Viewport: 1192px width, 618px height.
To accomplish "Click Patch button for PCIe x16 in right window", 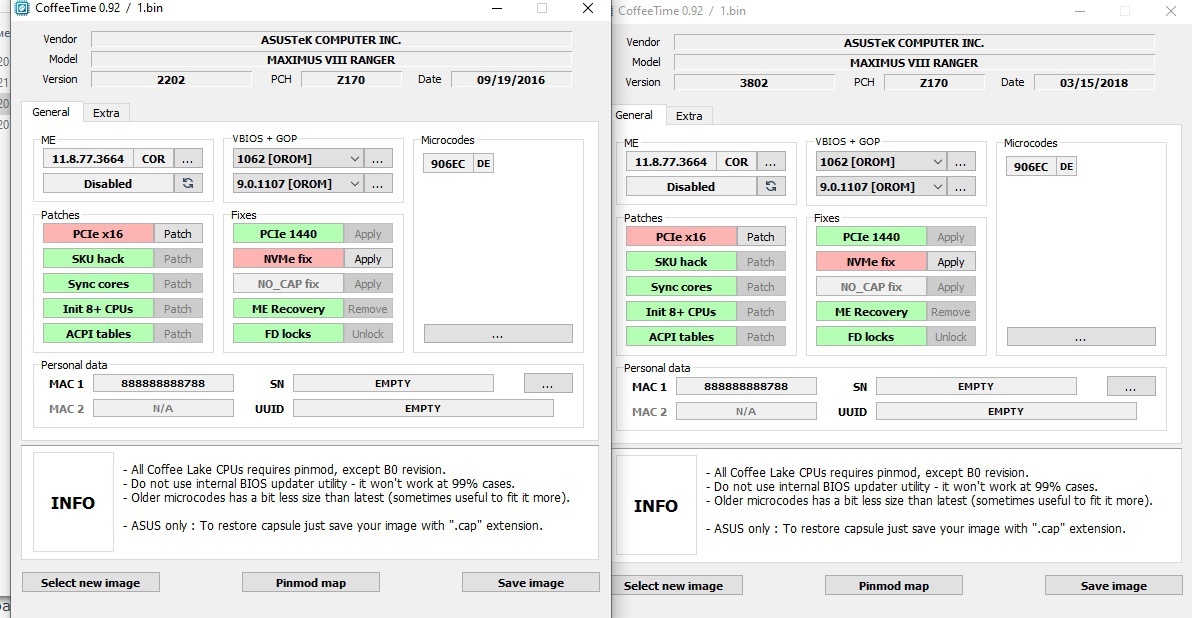I will (761, 236).
